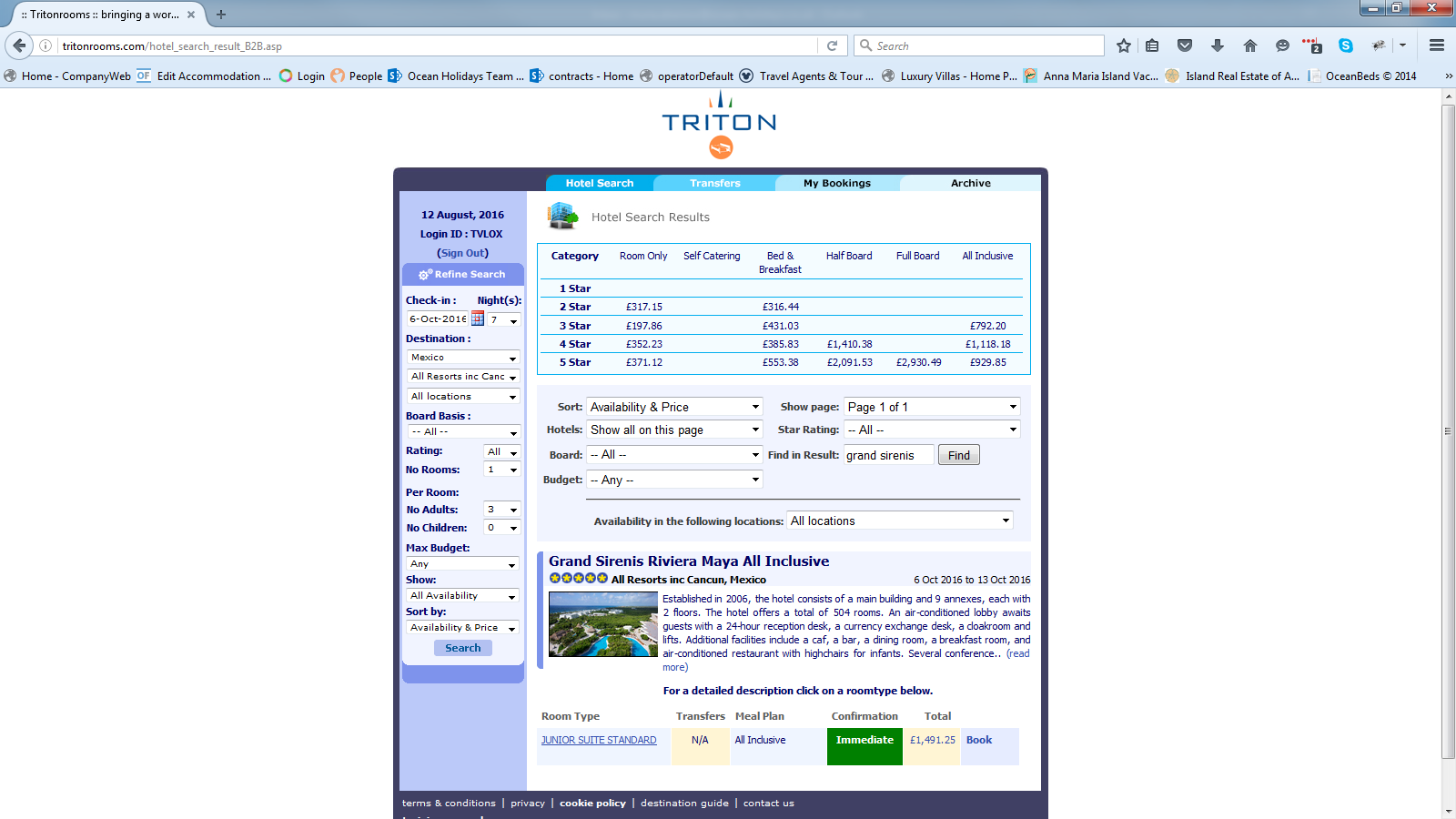Open the sidebar Show availability dropdown
The width and height of the screenshot is (1456, 819).
[462, 596]
